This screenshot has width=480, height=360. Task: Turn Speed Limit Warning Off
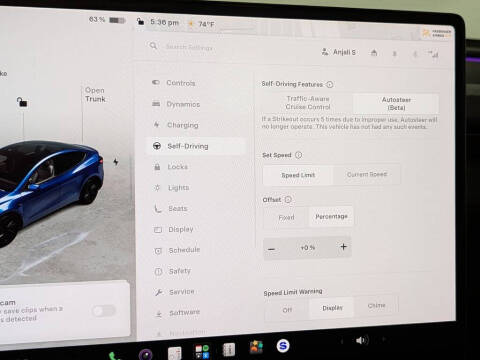[x=287, y=310]
